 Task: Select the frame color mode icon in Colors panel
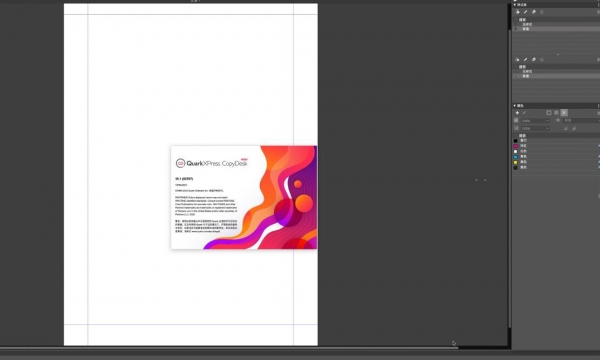pyautogui.click(x=549, y=113)
